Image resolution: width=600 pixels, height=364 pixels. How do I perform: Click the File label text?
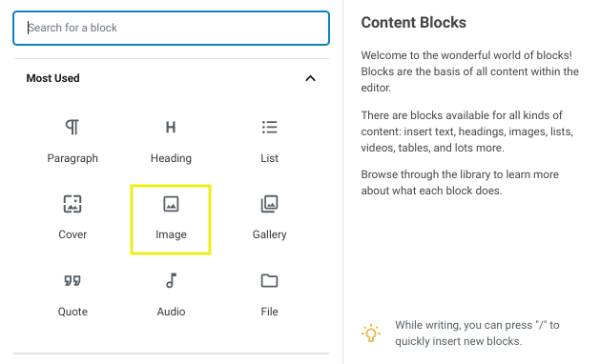coord(269,312)
